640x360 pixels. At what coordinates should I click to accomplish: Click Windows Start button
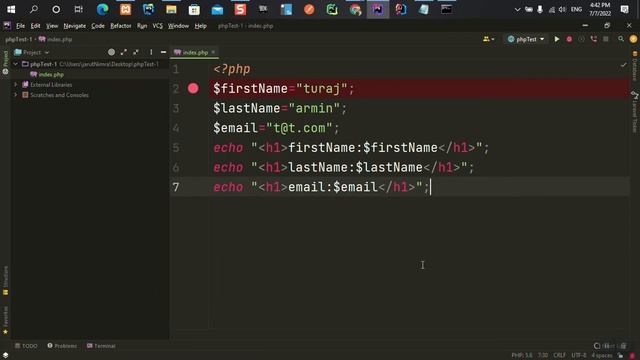11,9
